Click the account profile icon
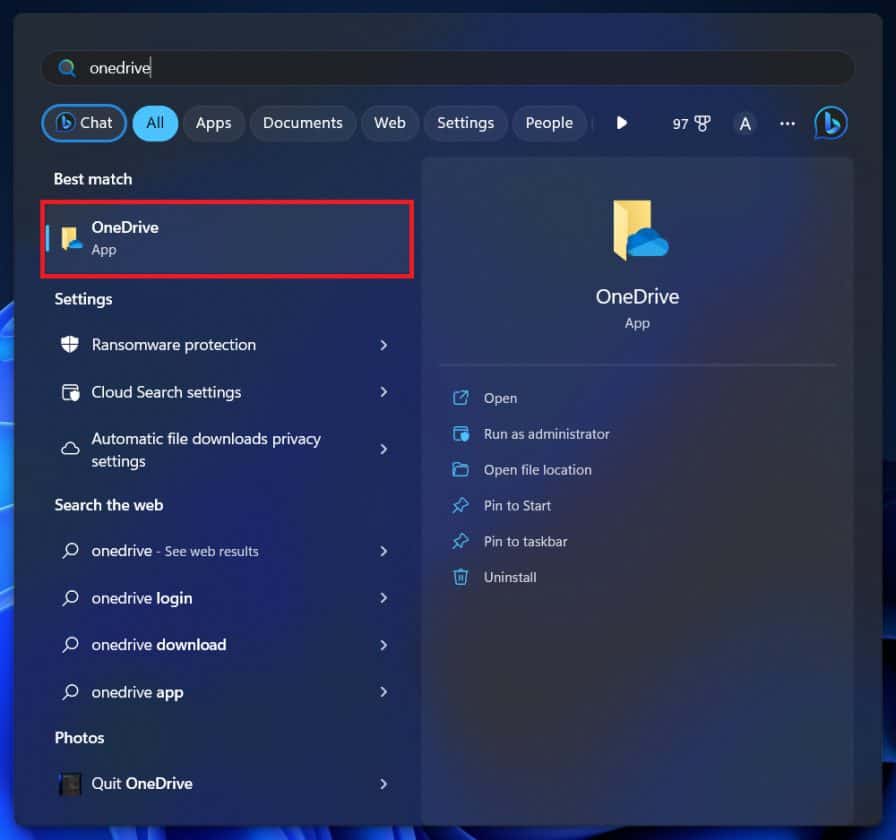 tap(744, 123)
